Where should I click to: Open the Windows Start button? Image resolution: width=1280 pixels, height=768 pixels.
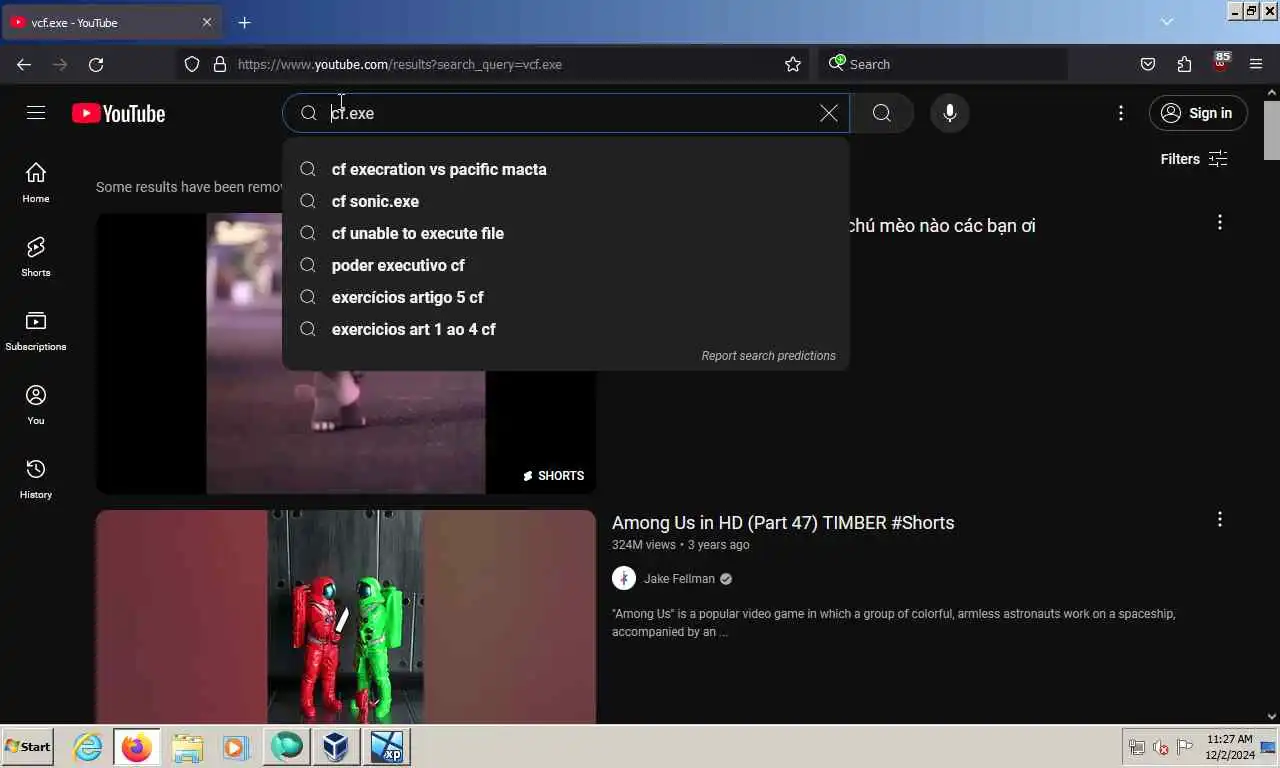28,746
